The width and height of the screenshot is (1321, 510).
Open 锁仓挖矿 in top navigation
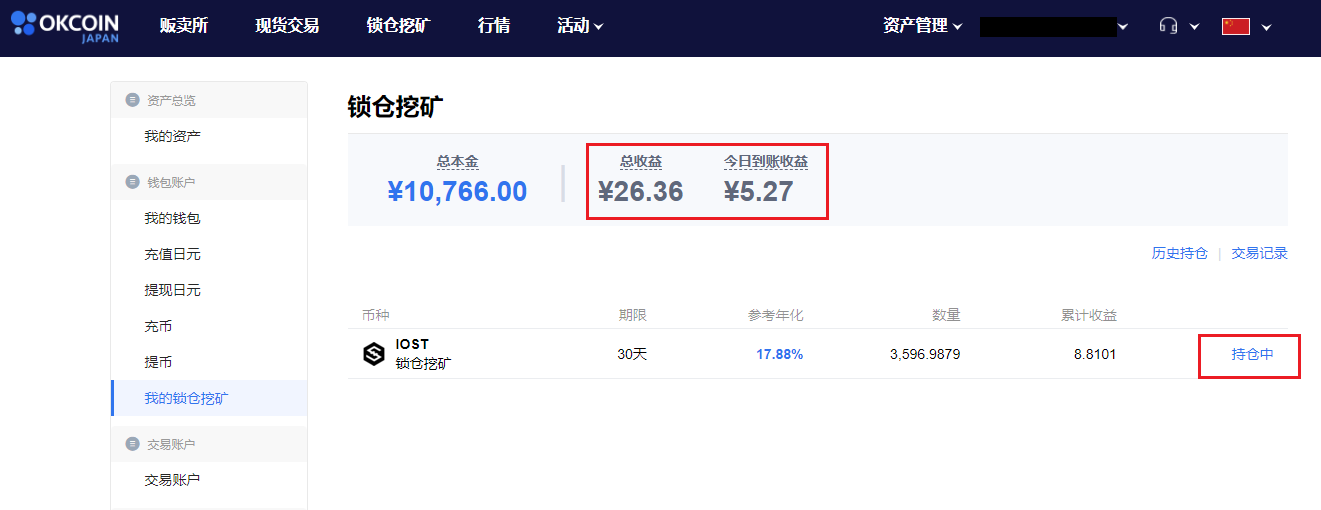click(x=398, y=26)
